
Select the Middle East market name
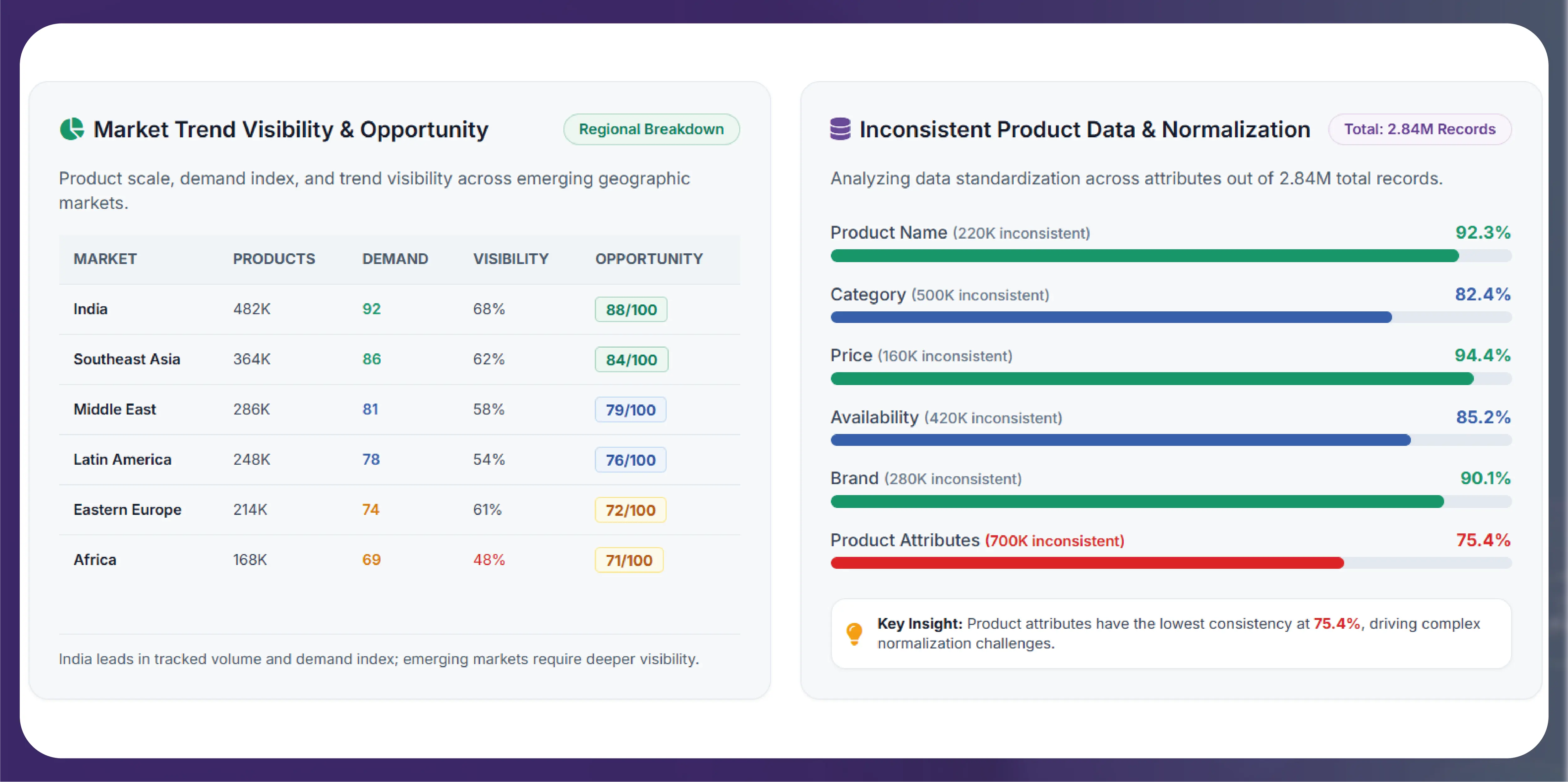114,409
